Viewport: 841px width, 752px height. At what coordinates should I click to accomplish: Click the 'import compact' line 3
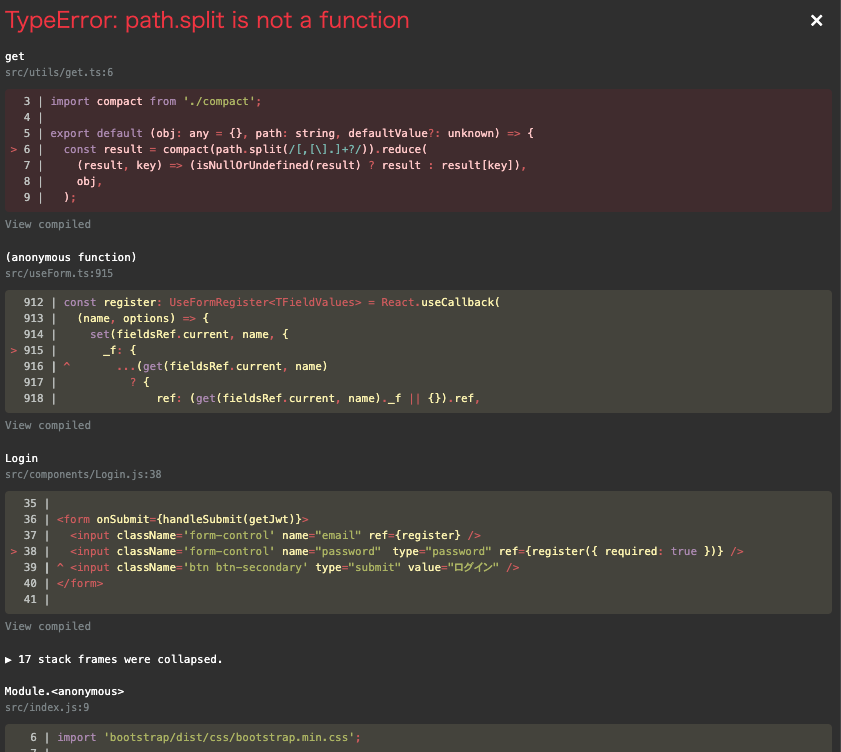[x=155, y=101]
